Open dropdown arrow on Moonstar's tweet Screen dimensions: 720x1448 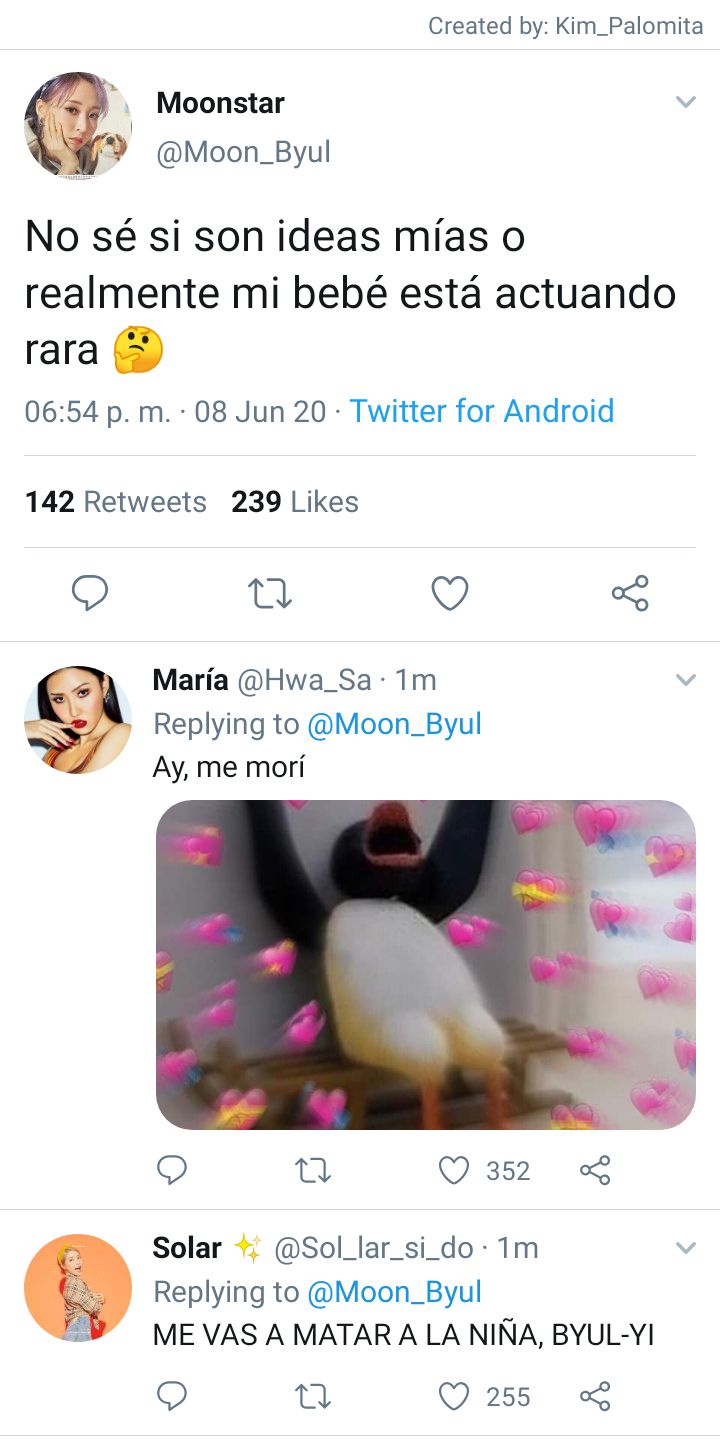[685, 102]
